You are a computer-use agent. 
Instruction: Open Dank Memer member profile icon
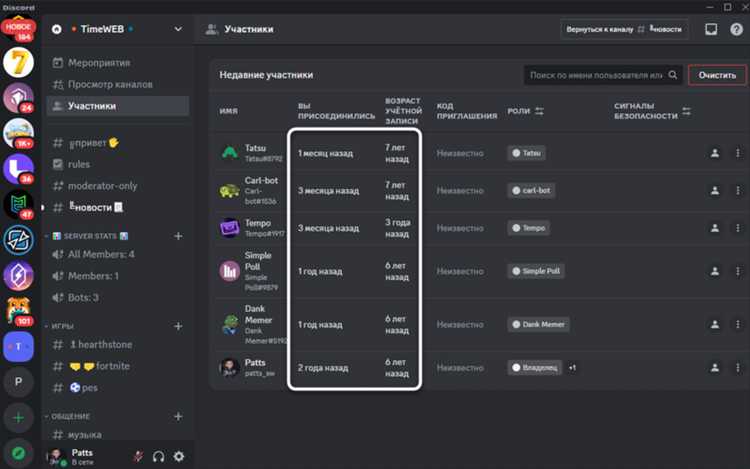(x=715, y=325)
